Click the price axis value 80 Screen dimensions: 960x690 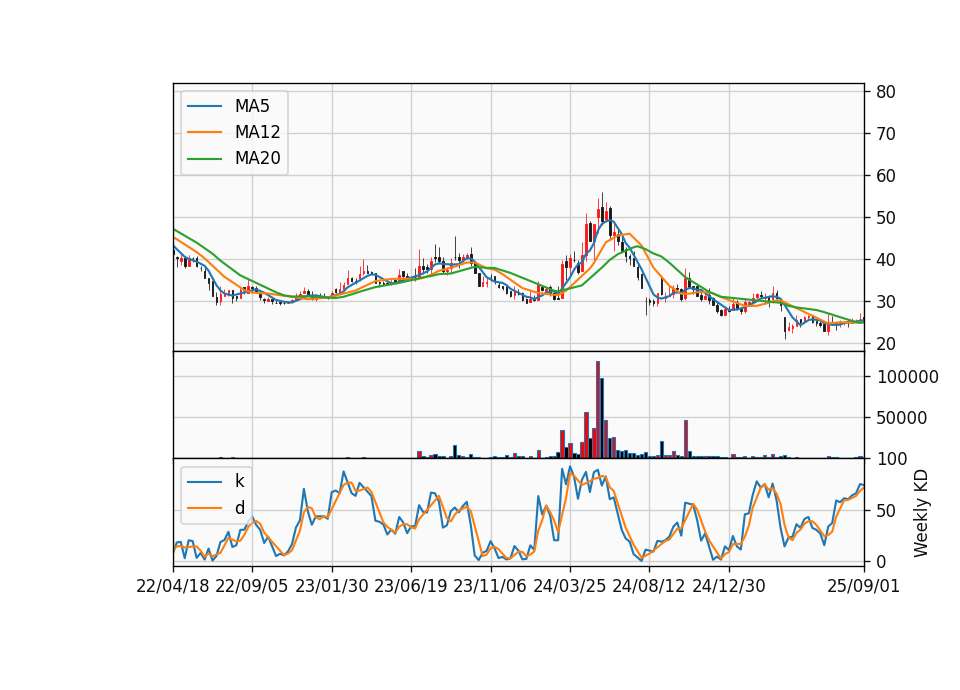[886, 92]
